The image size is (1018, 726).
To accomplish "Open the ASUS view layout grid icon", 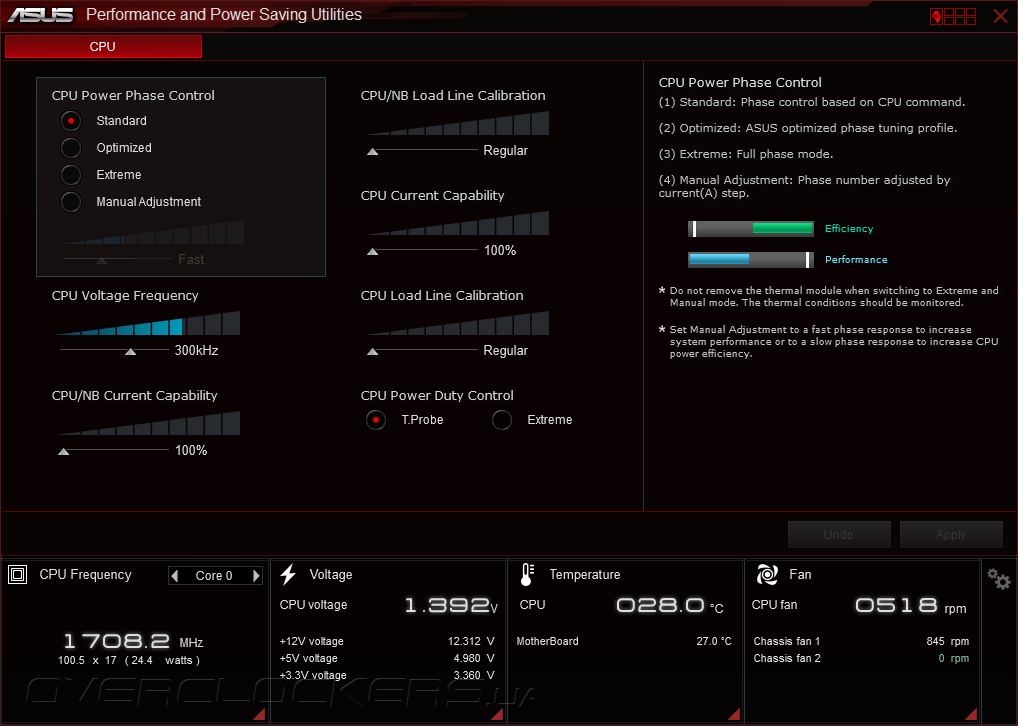I will 953,16.
